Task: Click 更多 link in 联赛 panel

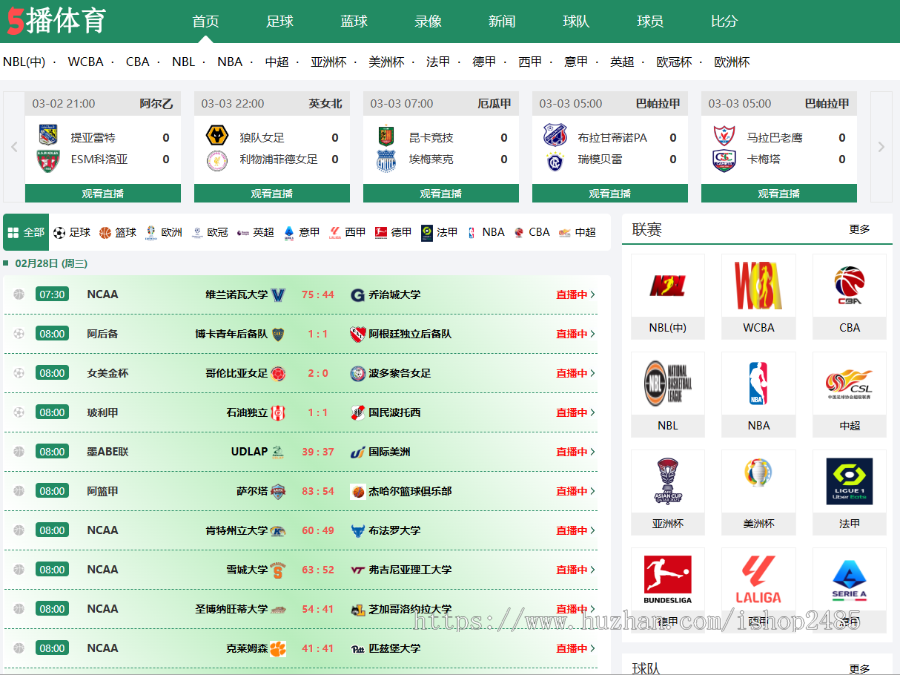Action: [x=859, y=230]
